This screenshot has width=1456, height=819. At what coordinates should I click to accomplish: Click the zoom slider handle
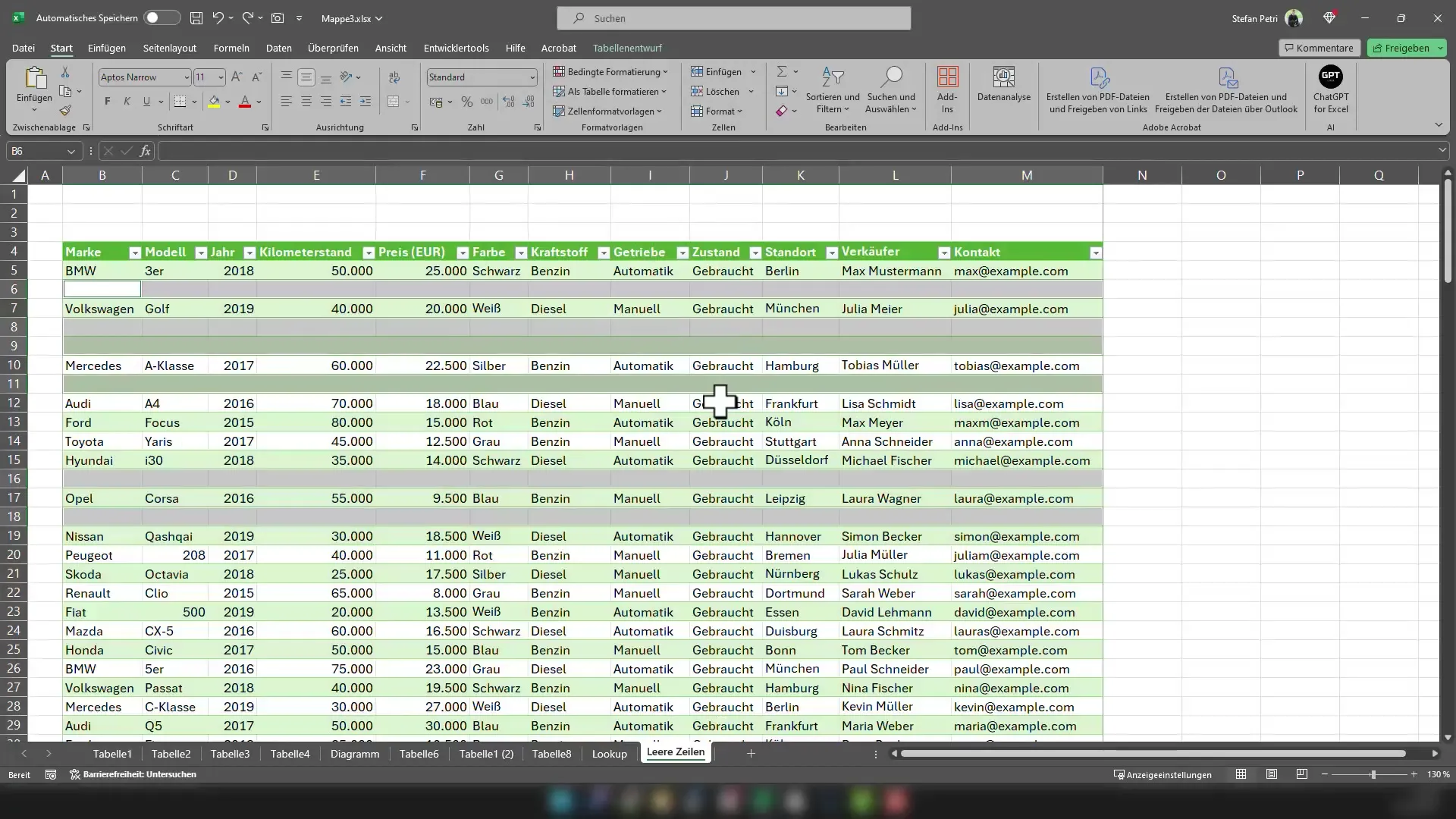pos(1373,774)
